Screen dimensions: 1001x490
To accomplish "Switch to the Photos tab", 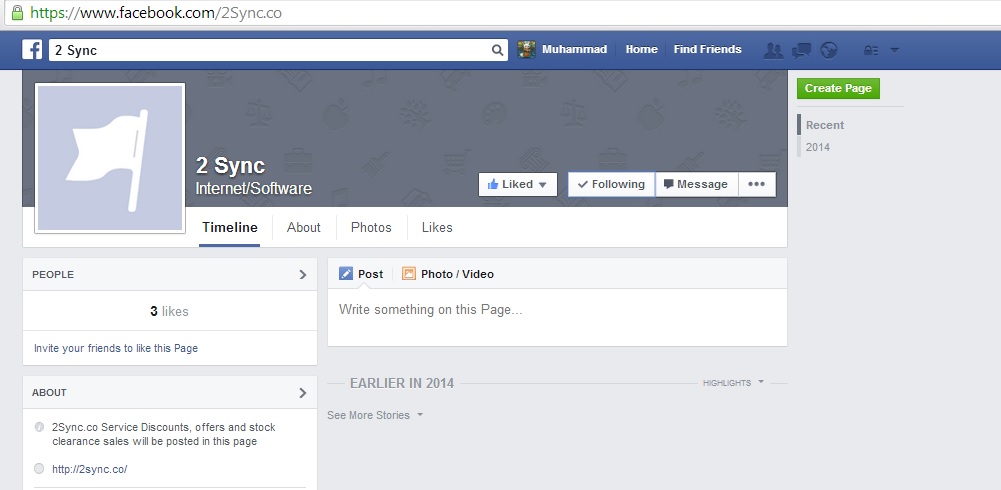I will [371, 228].
